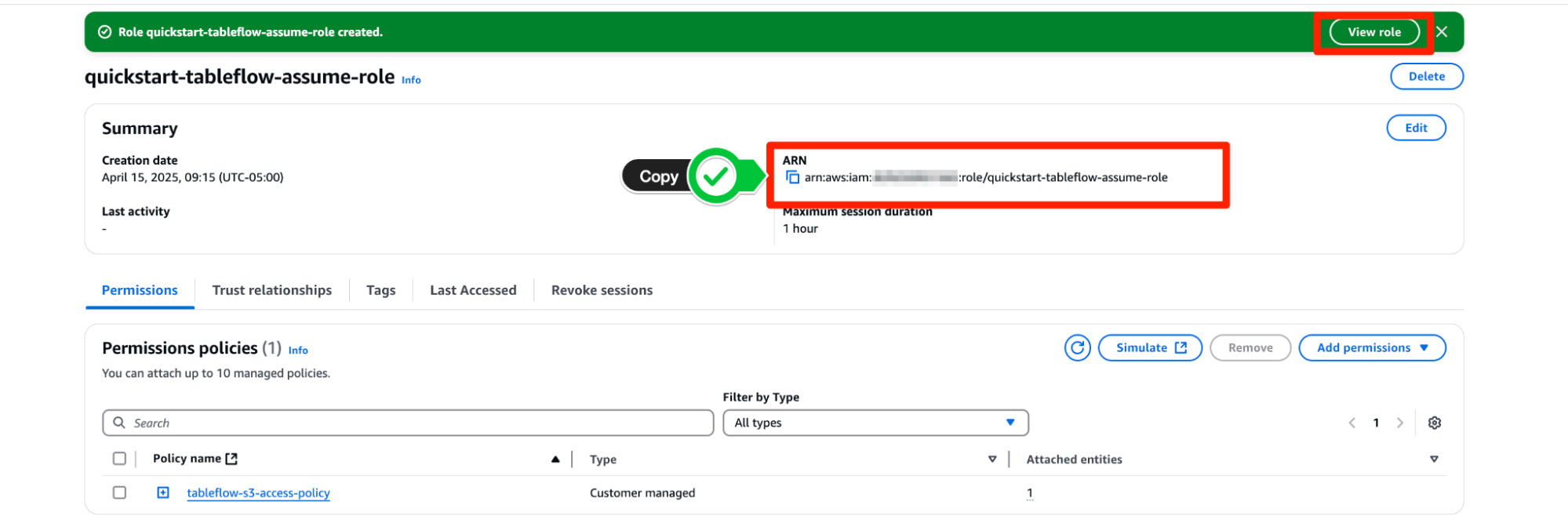
Task: Open the Info link beside role name
Action: click(411, 80)
